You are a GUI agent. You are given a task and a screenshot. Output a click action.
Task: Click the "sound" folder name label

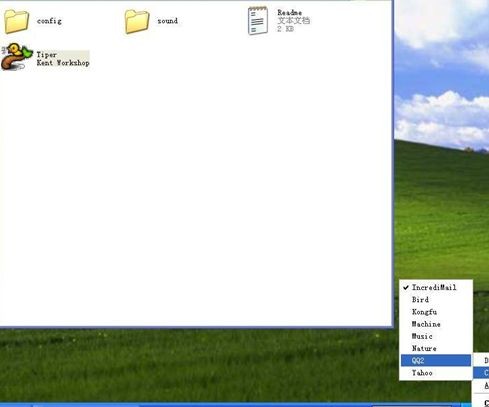point(167,21)
